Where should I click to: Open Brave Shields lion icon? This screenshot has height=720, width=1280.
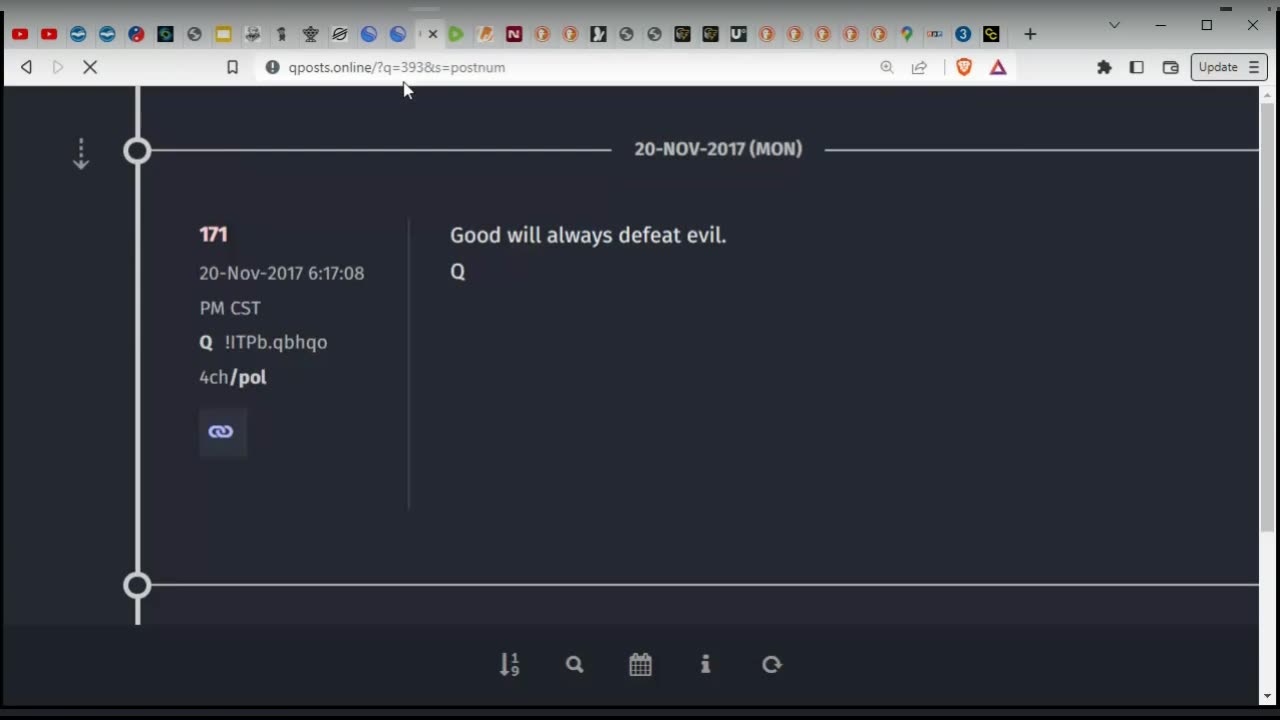pyautogui.click(x=964, y=67)
